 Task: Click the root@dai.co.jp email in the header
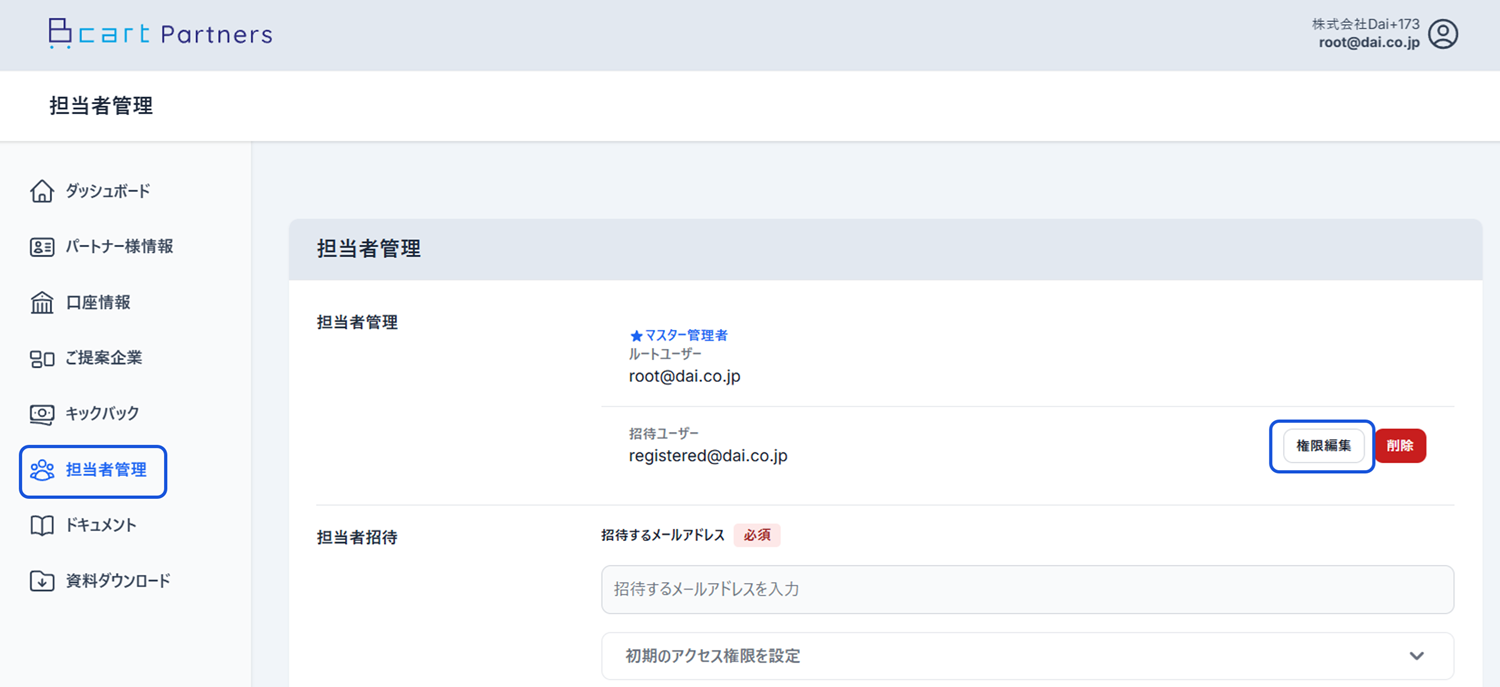pos(1369,43)
